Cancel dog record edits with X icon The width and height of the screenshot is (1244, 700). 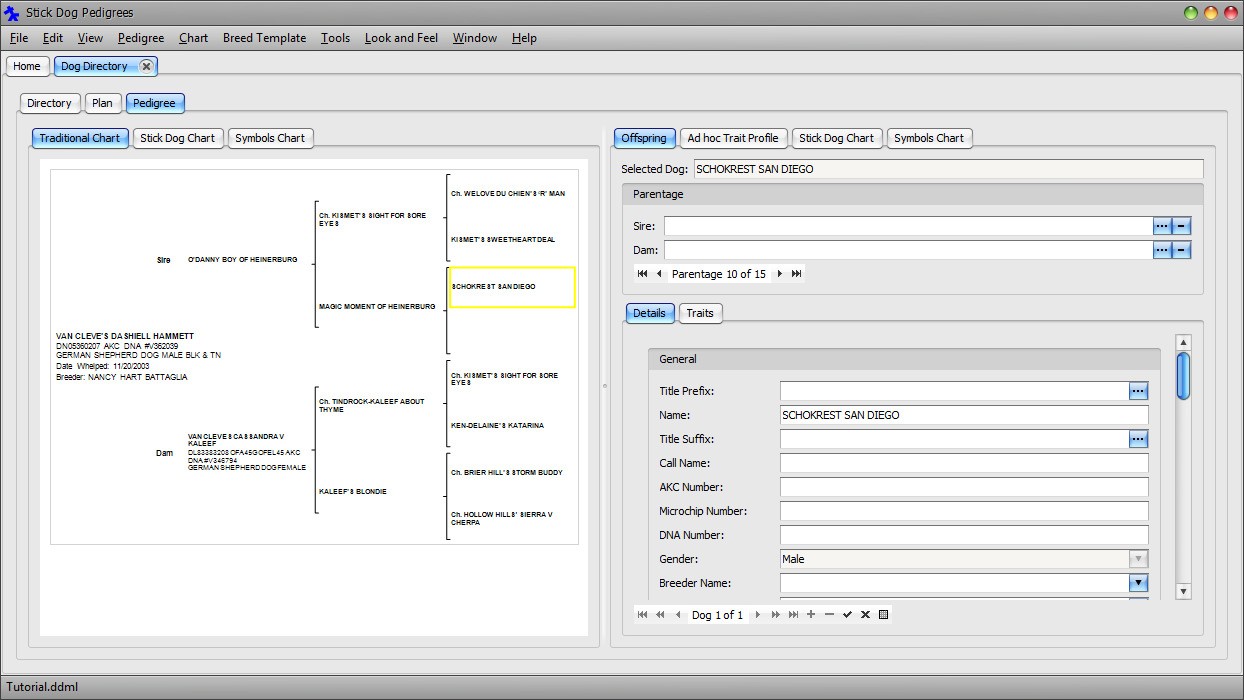(865, 615)
